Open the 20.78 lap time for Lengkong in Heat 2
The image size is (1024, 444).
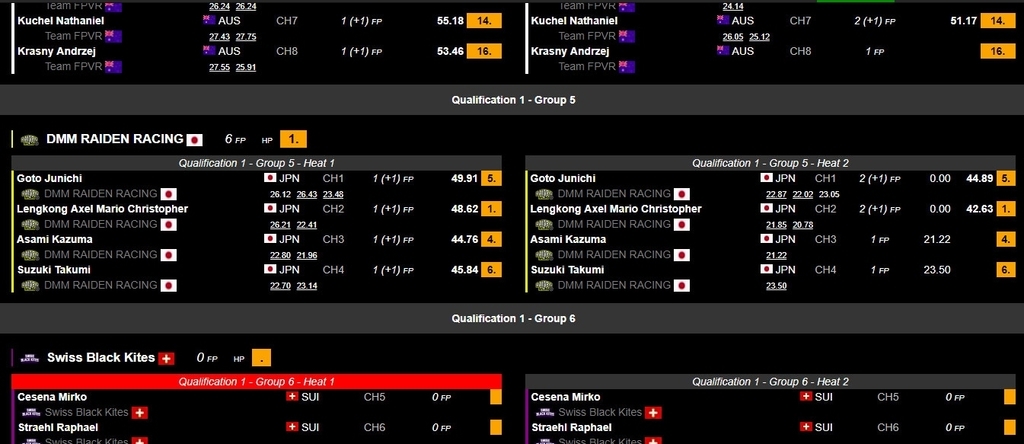pos(803,225)
